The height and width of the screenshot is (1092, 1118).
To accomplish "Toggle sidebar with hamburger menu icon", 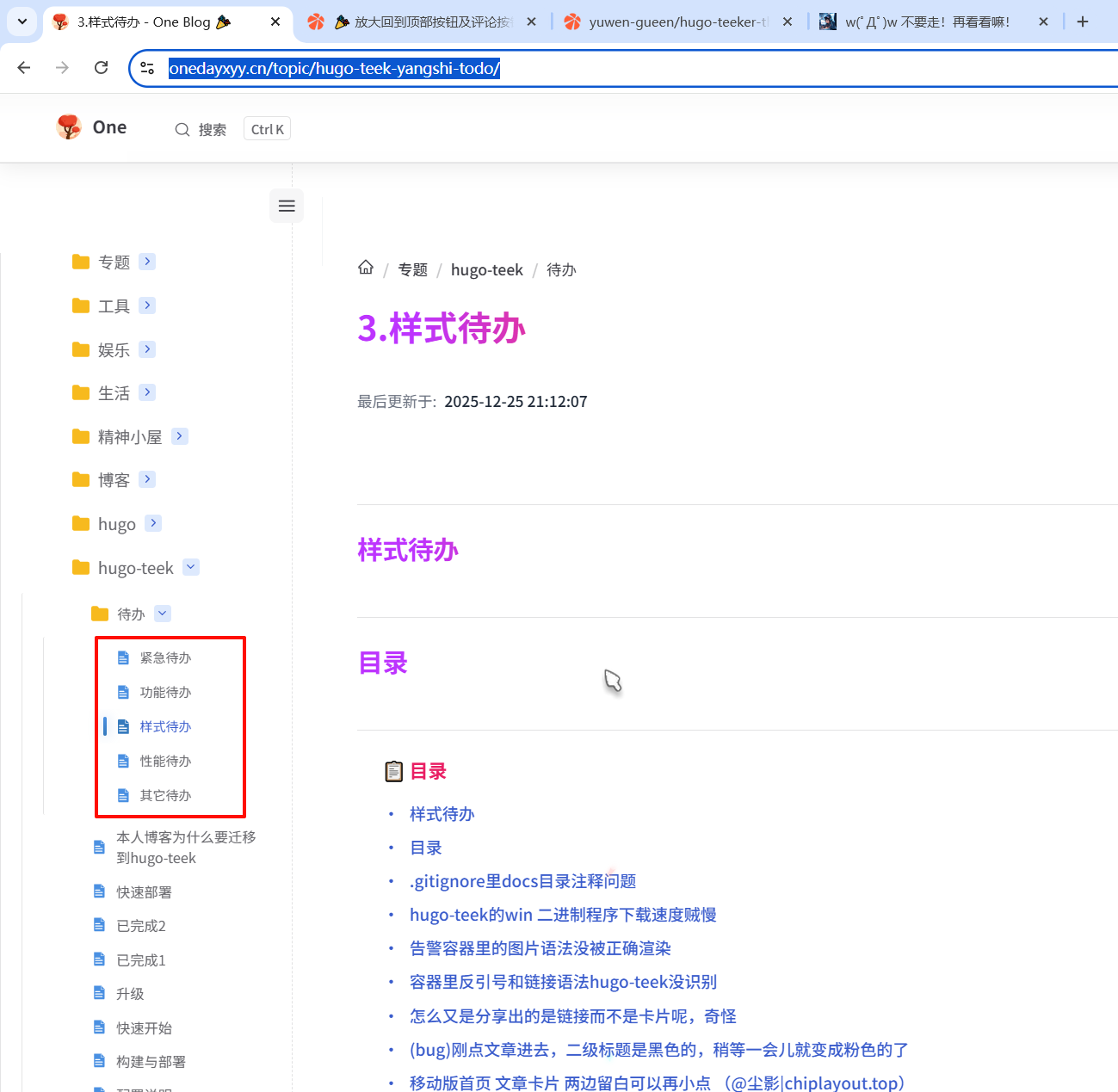I will (x=287, y=206).
